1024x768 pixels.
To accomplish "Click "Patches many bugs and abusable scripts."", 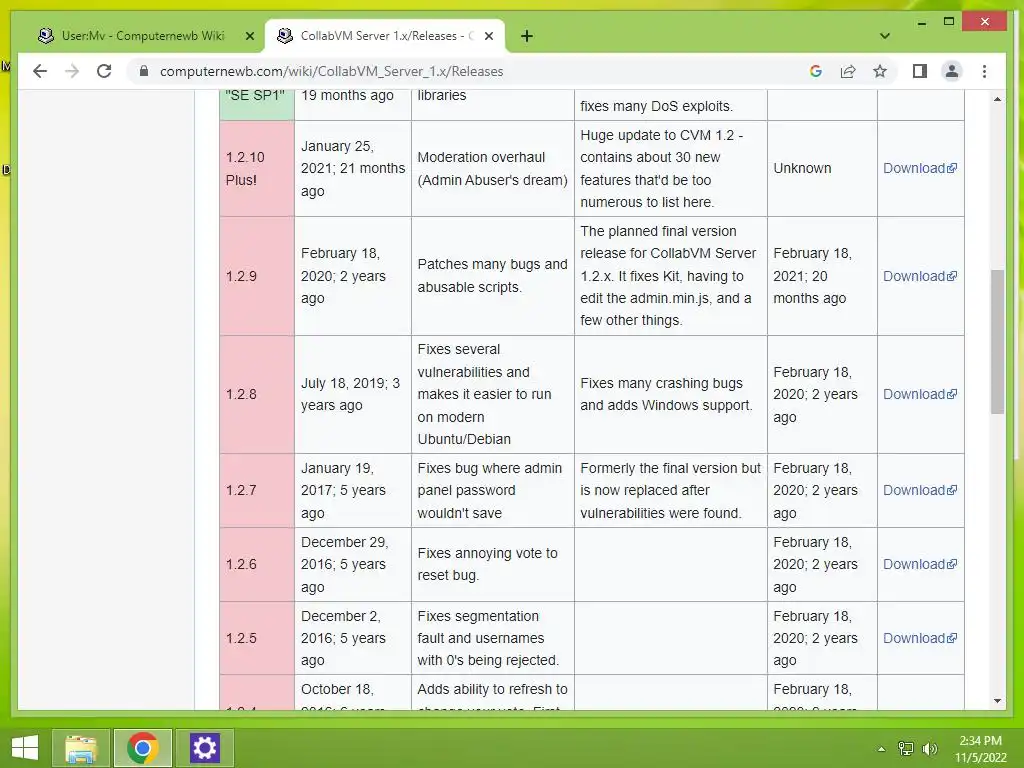I will pyautogui.click(x=492, y=276).
